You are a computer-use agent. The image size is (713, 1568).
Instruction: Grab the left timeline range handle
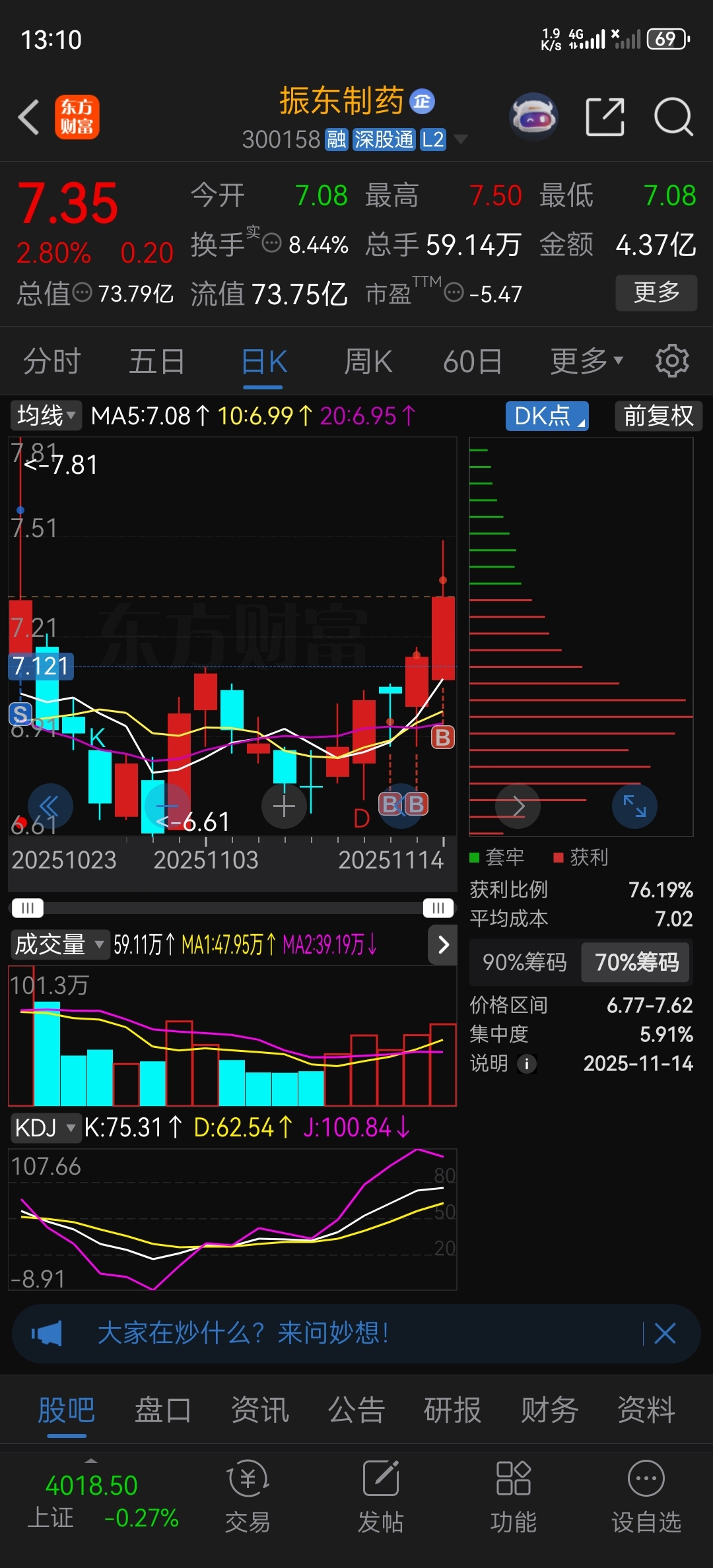[x=27, y=908]
